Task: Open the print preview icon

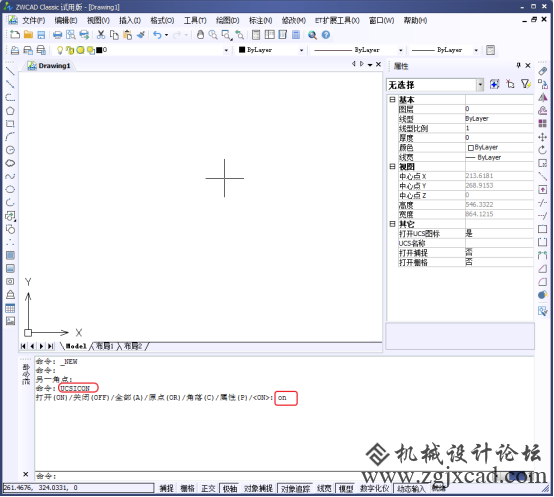Action: click(71, 35)
